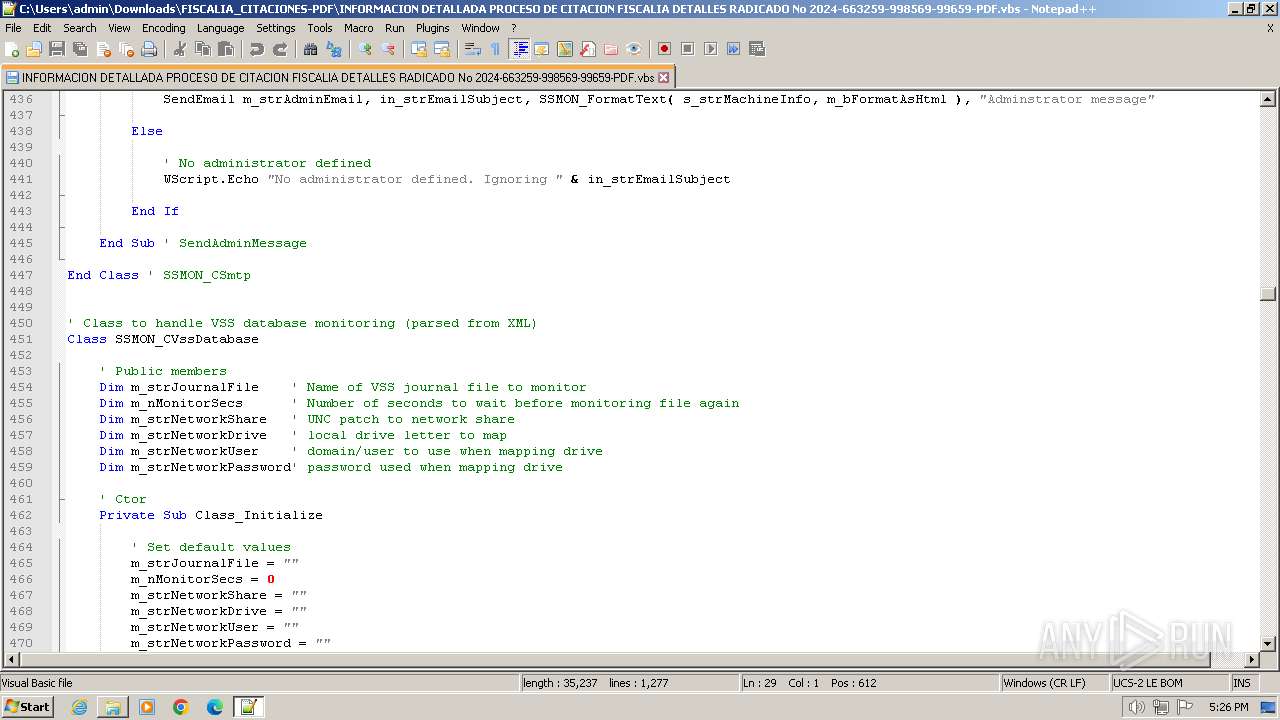Open the Replace dialog icon
Screen dimensions: 1280x720
click(x=334, y=49)
